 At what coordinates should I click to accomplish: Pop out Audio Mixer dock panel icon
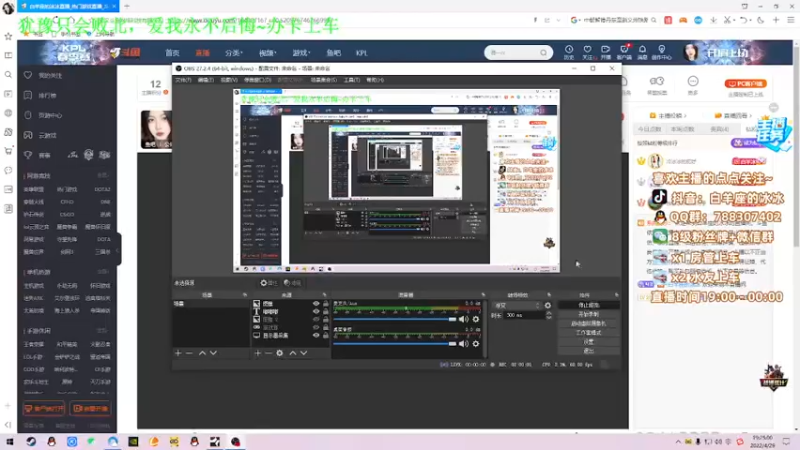point(483,295)
